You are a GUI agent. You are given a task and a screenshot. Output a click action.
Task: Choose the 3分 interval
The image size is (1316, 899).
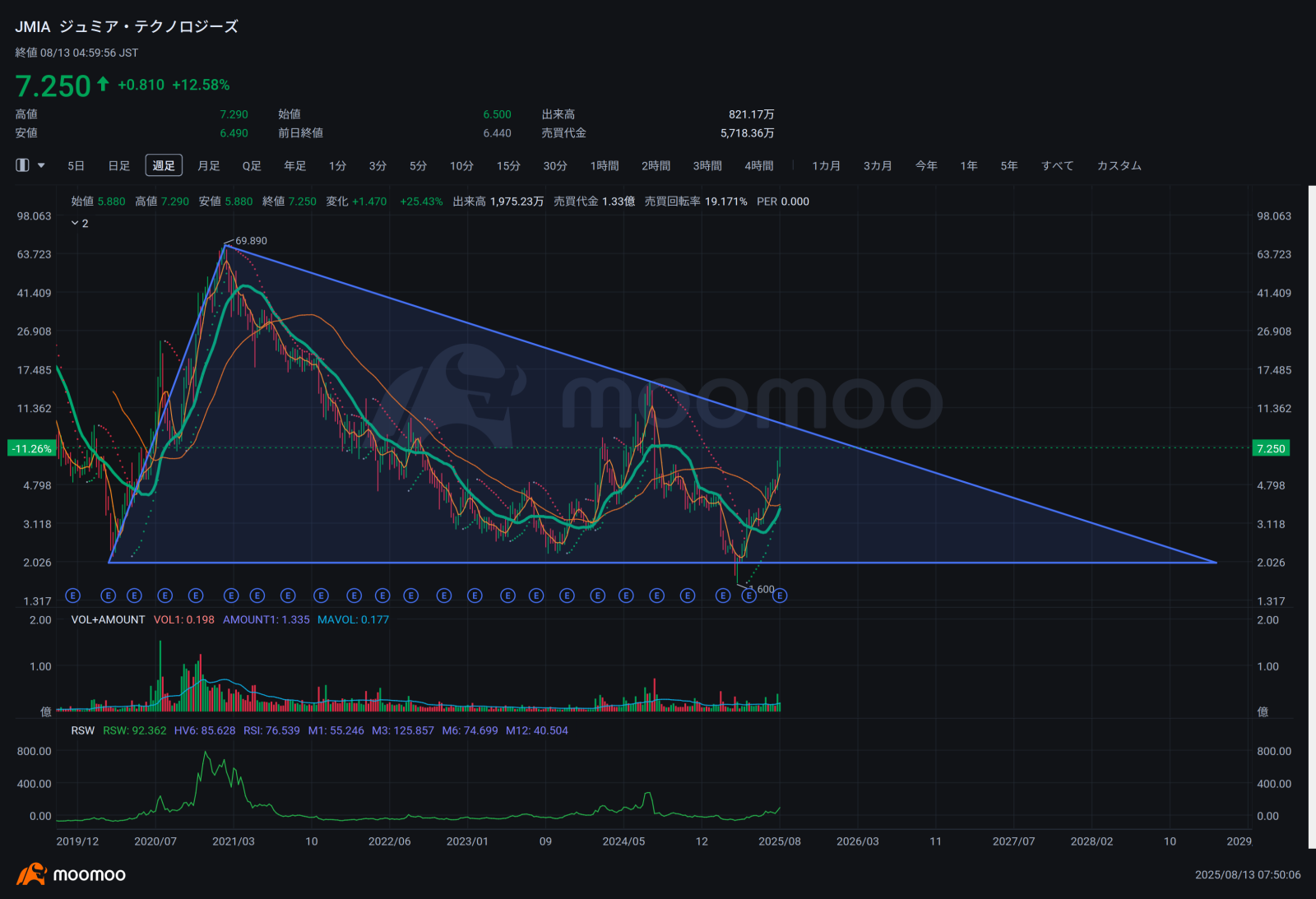(x=378, y=165)
